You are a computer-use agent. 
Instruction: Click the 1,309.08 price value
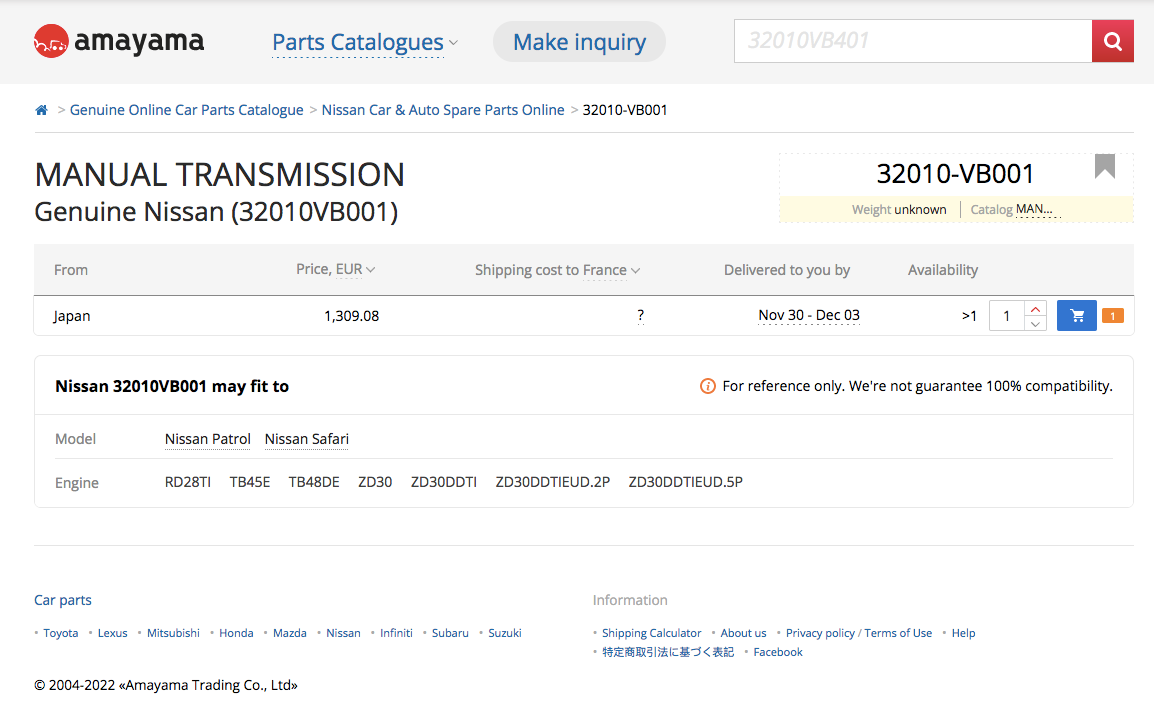click(x=351, y=316)
